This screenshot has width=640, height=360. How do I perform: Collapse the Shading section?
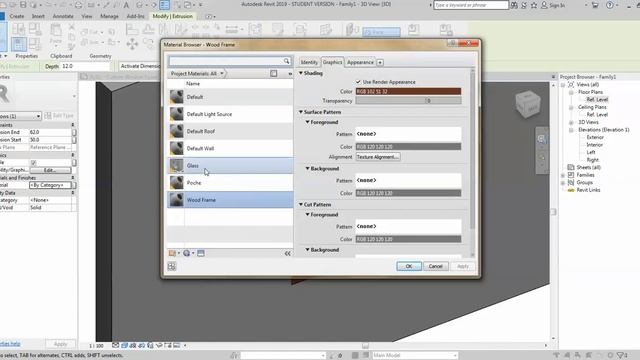click(301, 73)
